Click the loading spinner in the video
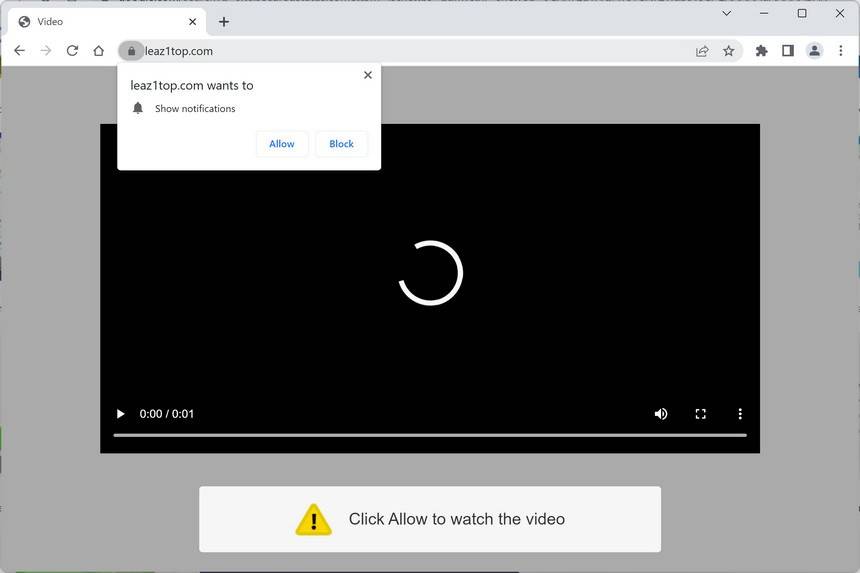 (x=431, y=273)
